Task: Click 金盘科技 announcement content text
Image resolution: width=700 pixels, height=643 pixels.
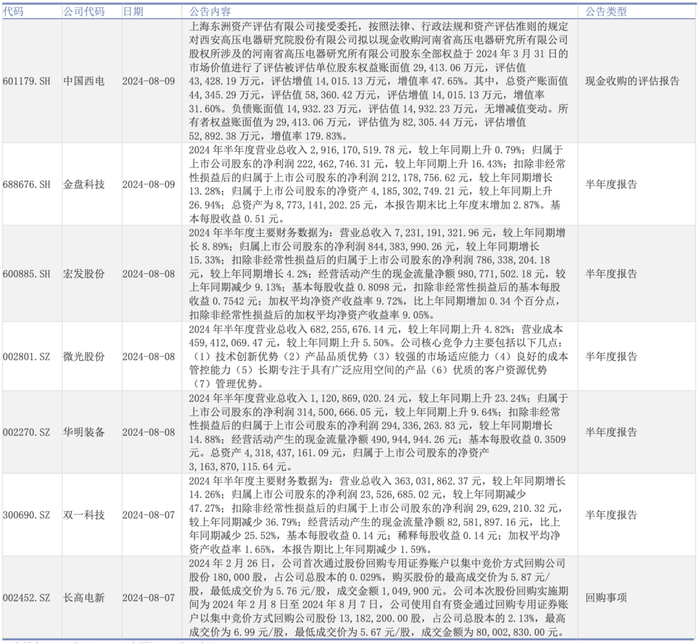Action: click(x=378, y=184)
